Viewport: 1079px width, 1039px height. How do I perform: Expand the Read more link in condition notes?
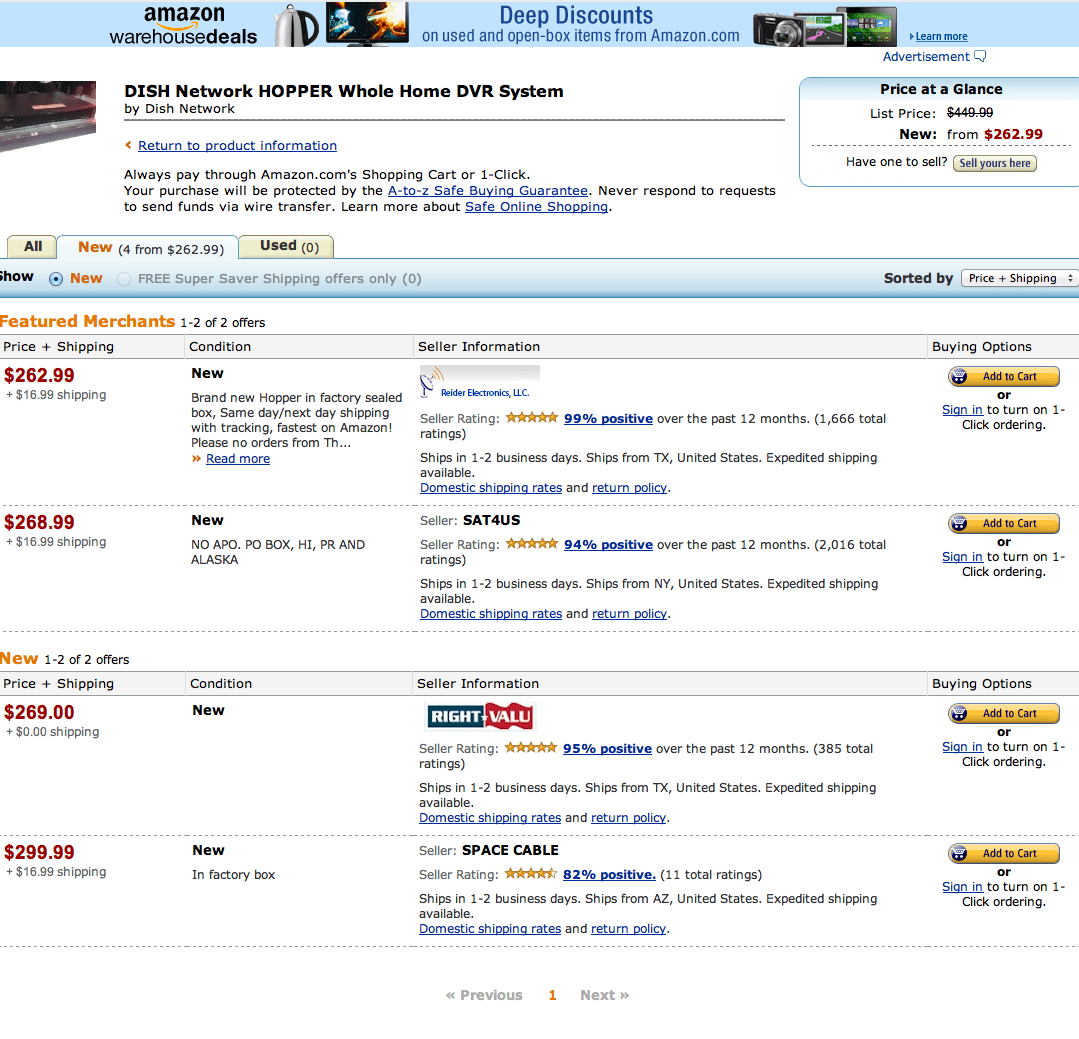237,459
